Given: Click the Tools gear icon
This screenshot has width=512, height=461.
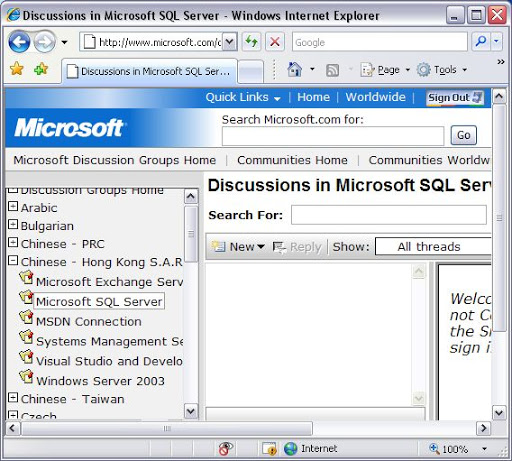Looking at the screenshot, I should coord(424,70).
